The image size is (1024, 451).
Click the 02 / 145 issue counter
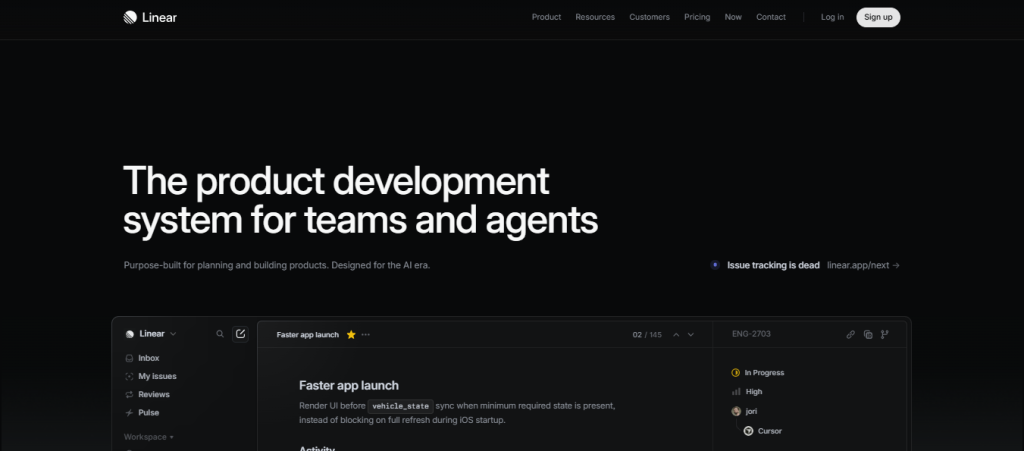click(x=647, y=335)
